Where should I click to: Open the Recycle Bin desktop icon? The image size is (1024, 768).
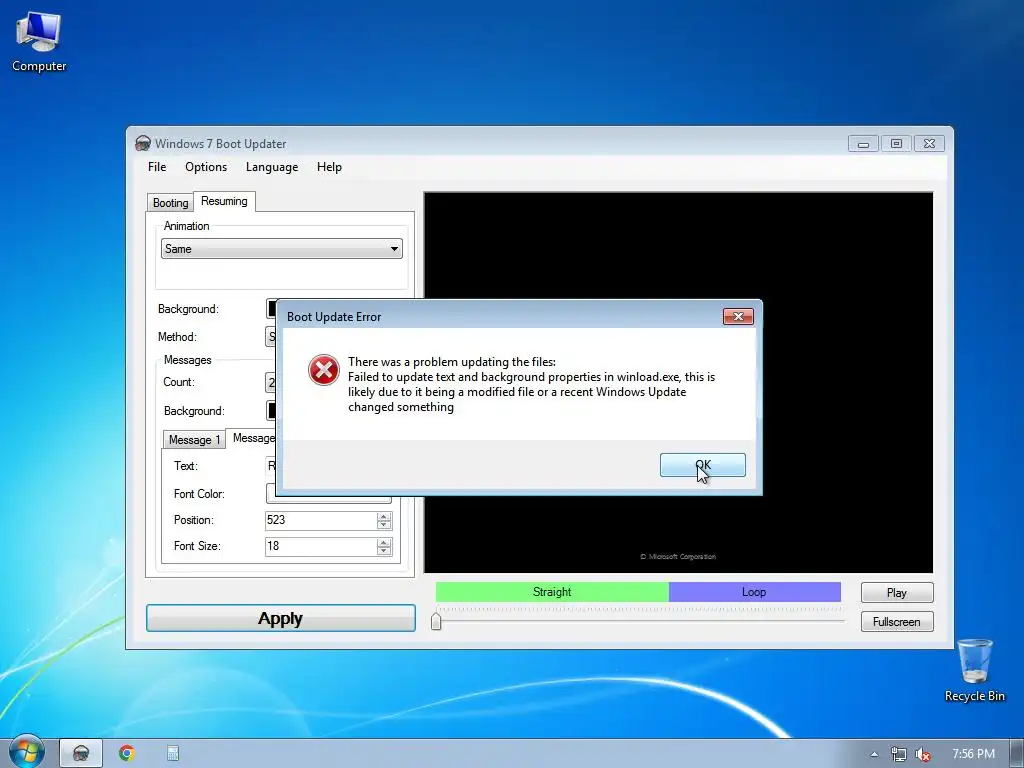[974, 669]
